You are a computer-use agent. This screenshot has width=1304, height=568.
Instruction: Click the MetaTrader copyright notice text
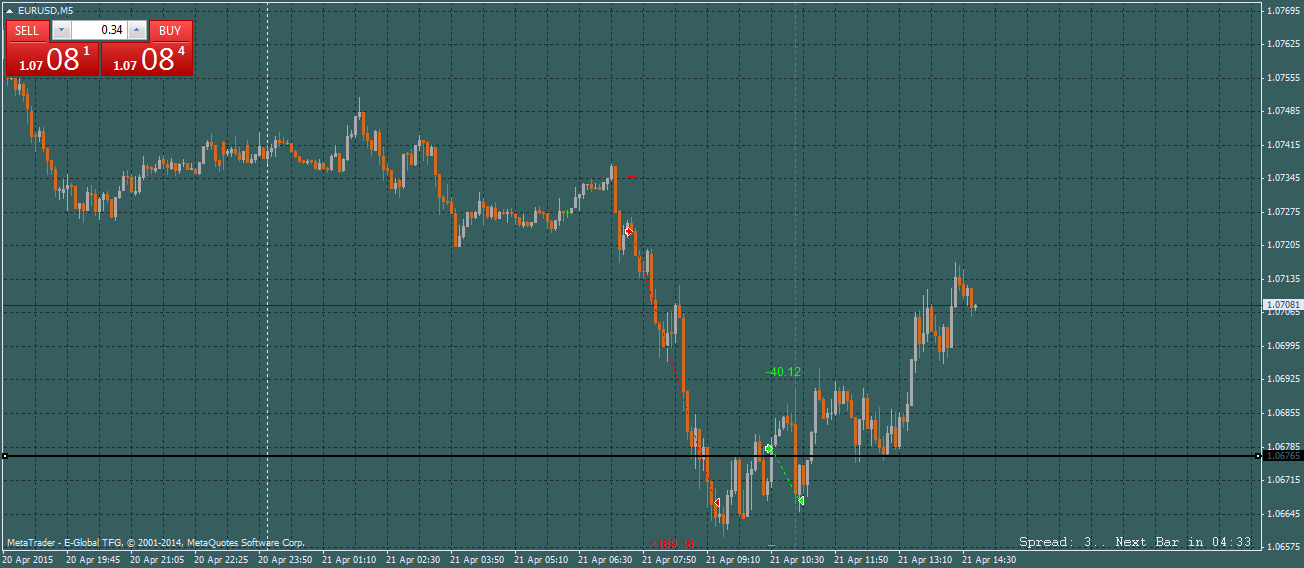(x=155, y=542)
